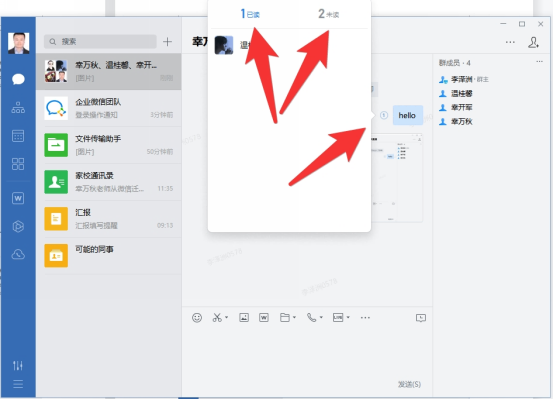This screenshot has width=554, height=399.
Task: Expand the phone call dropdown arrow
Action: (321, 317)
